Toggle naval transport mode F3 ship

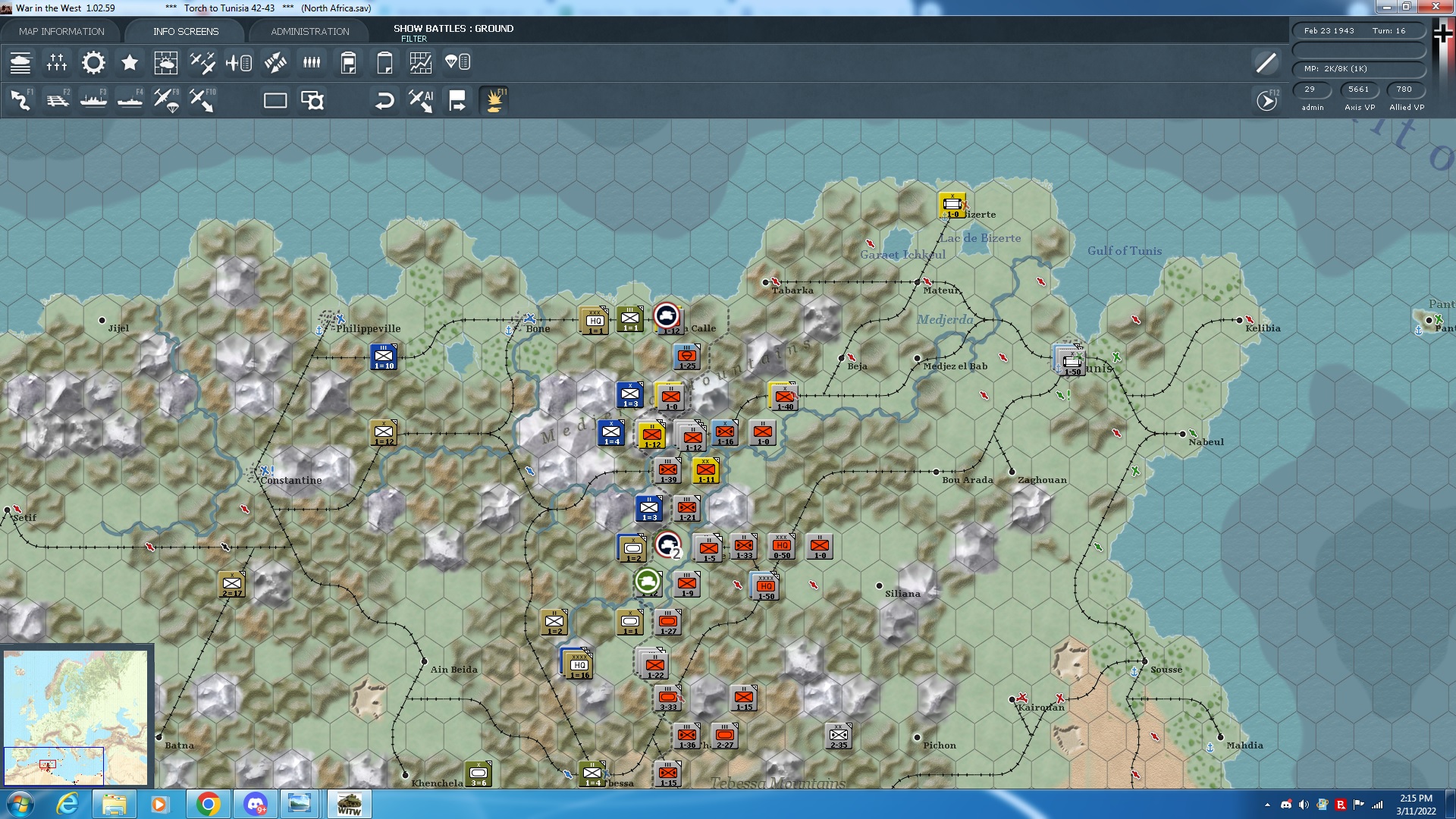point(93,101)
